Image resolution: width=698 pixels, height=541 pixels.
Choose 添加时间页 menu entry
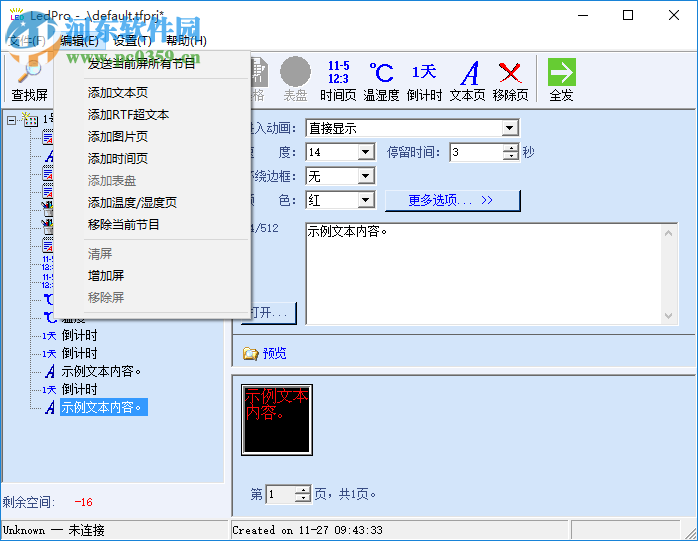(x=151, y=159)
